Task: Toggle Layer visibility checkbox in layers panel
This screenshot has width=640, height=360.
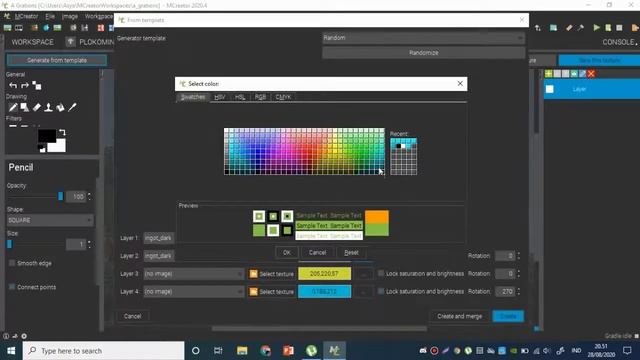Action: pyautogui.click(x=550, y=89)
